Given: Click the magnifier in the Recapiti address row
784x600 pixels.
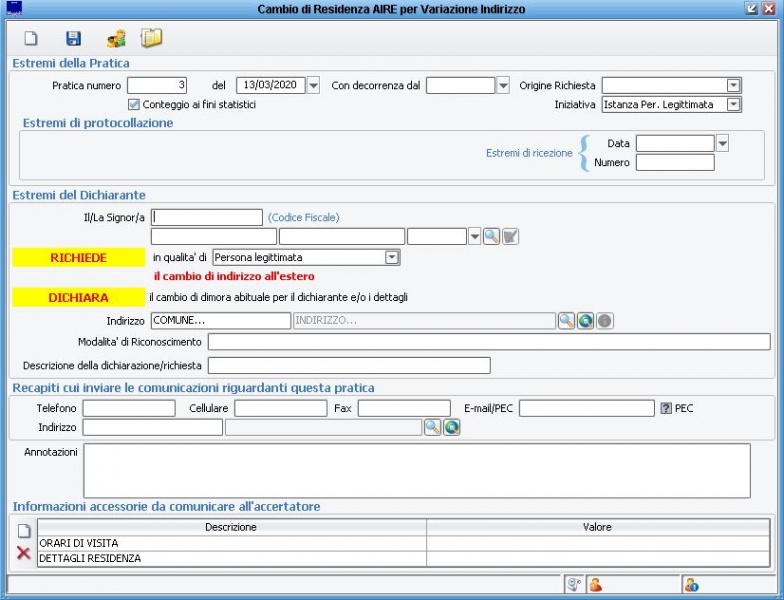Looking at the screenshot, I should [432, 428].
